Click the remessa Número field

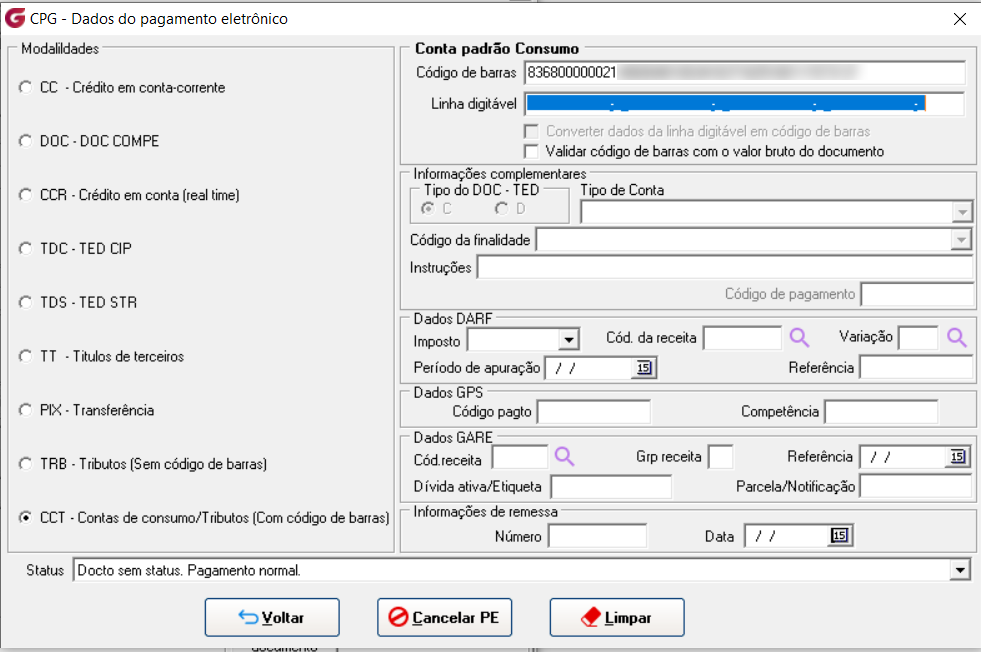coord(597,536)
